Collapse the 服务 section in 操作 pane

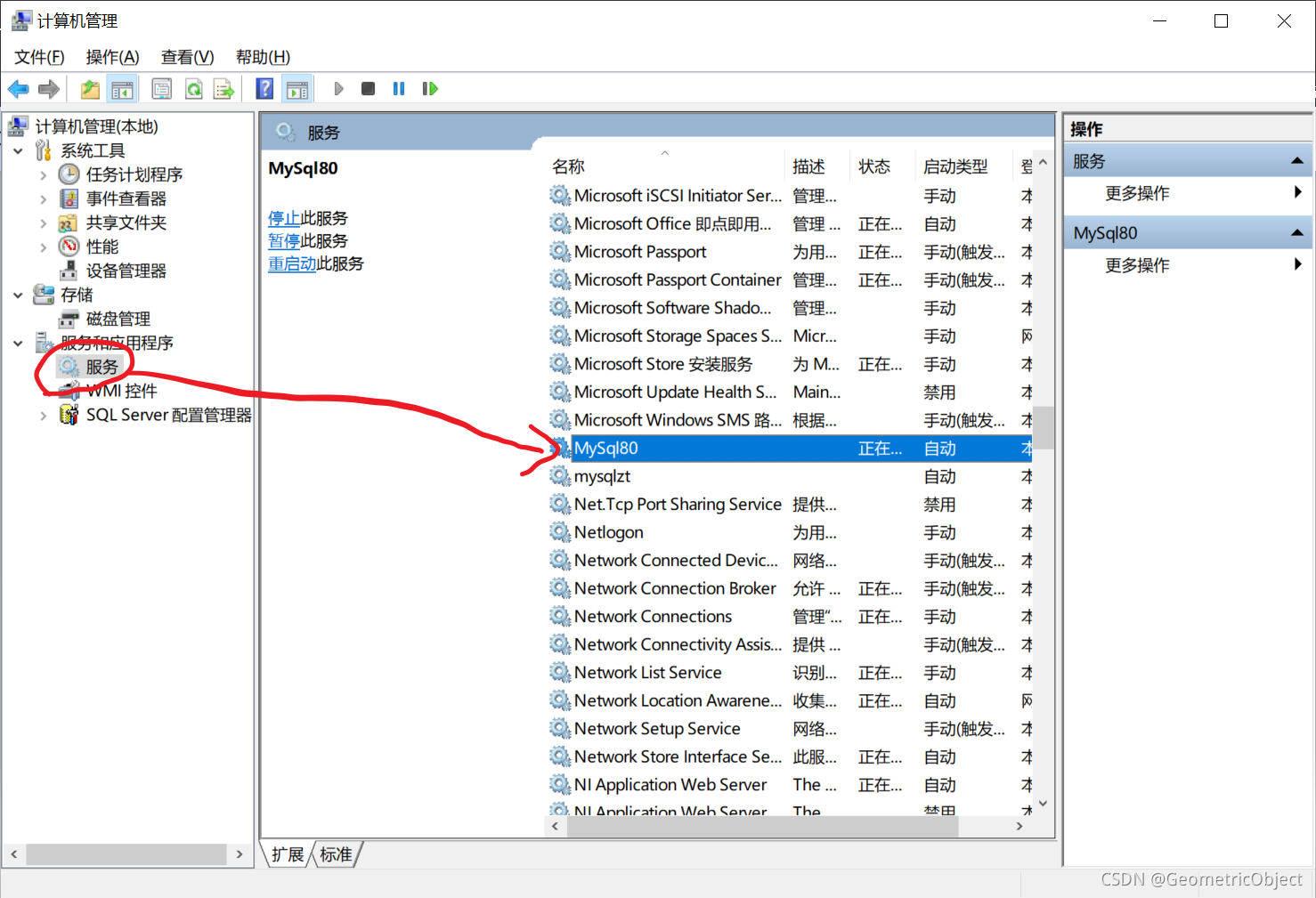[x=1297, y=161]
